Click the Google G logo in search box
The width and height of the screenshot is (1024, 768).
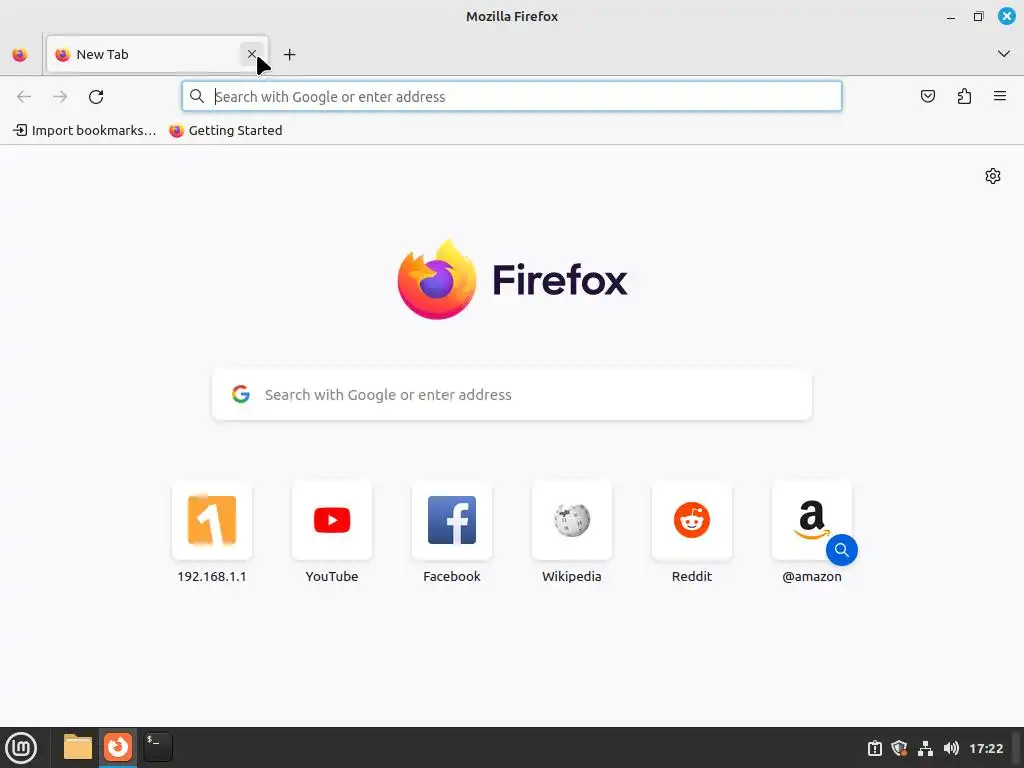pos(241,394)
